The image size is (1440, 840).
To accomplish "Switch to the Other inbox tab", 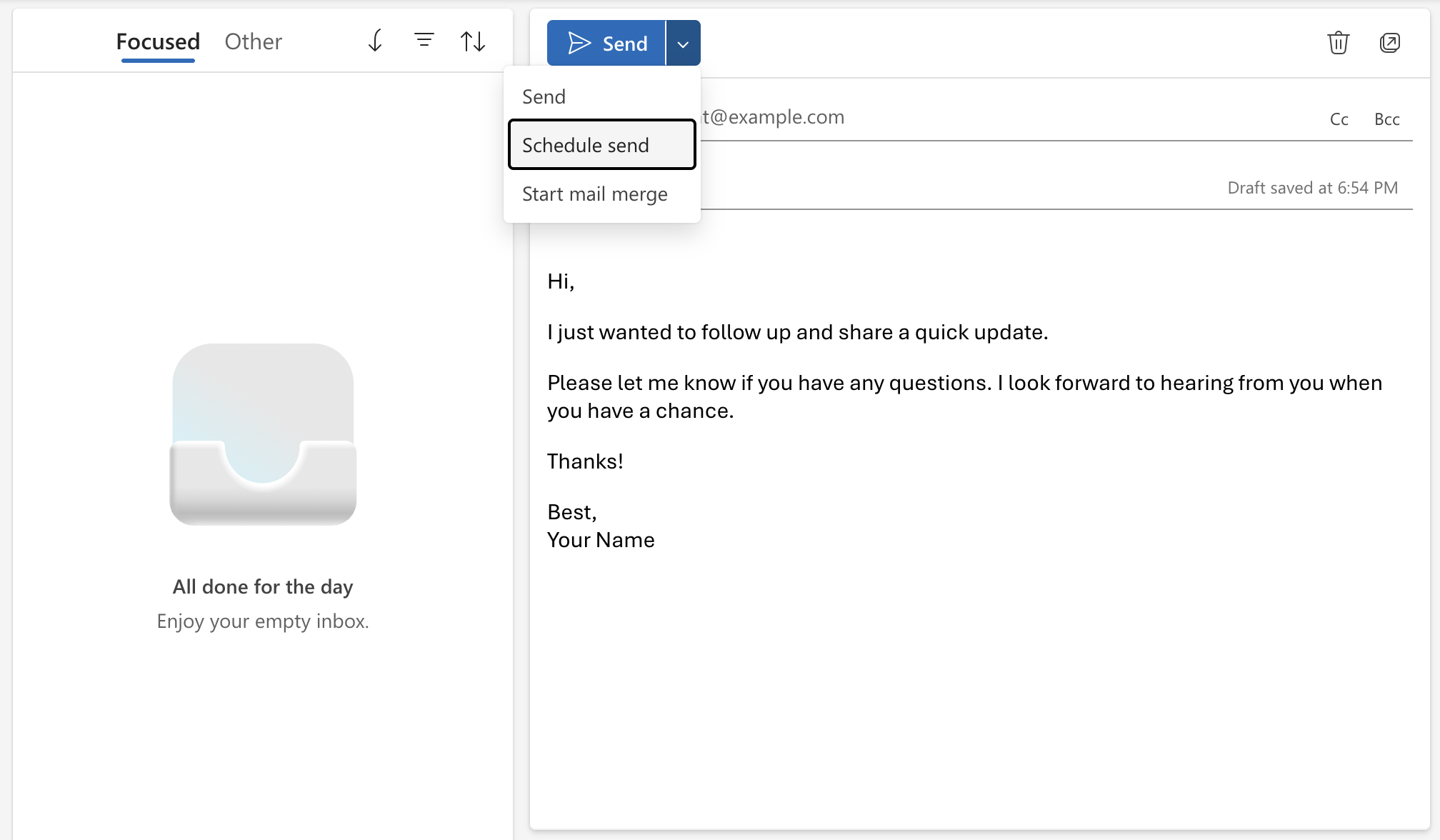I will [x=253, y=42].
